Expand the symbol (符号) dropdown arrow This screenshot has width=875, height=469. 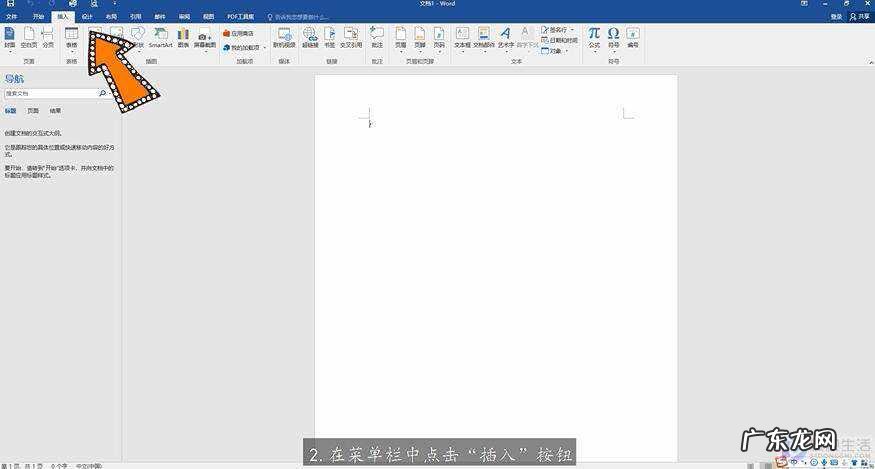613,52
